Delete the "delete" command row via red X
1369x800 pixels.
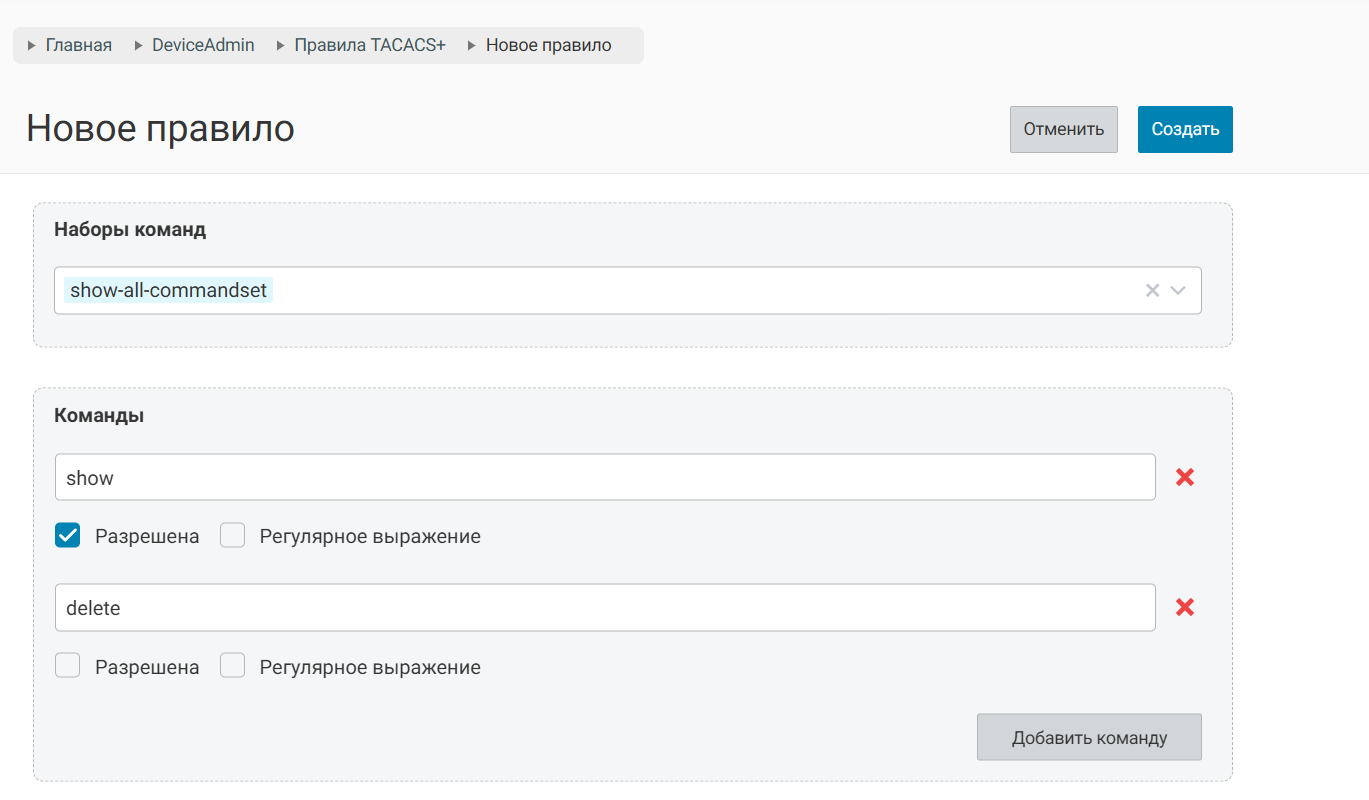(x=1185, y=608)
